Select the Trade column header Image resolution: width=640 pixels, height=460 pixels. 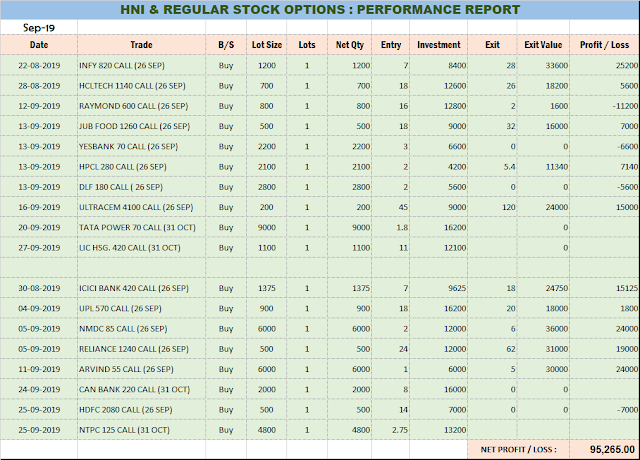(x=141, y=45)
